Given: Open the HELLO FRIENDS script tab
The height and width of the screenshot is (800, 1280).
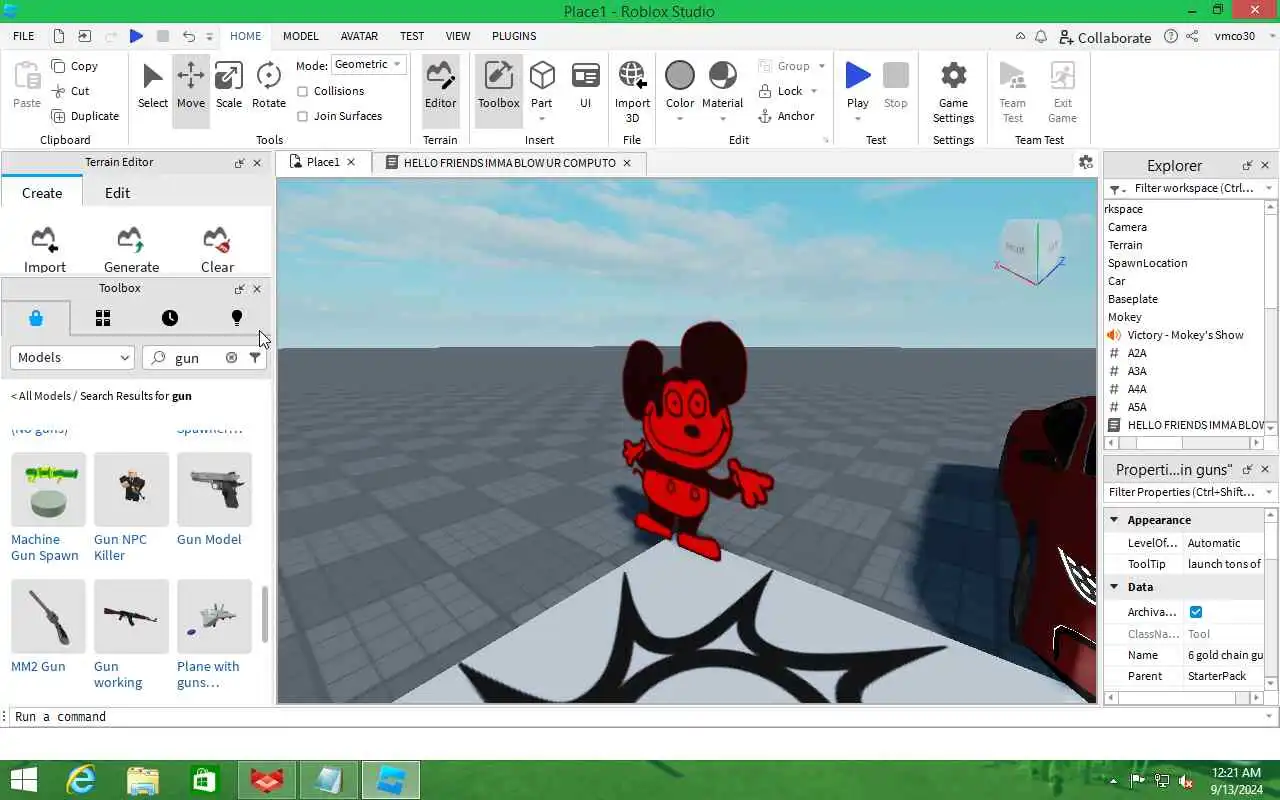Looking at the screenshot, I should (x=509, y=162).
